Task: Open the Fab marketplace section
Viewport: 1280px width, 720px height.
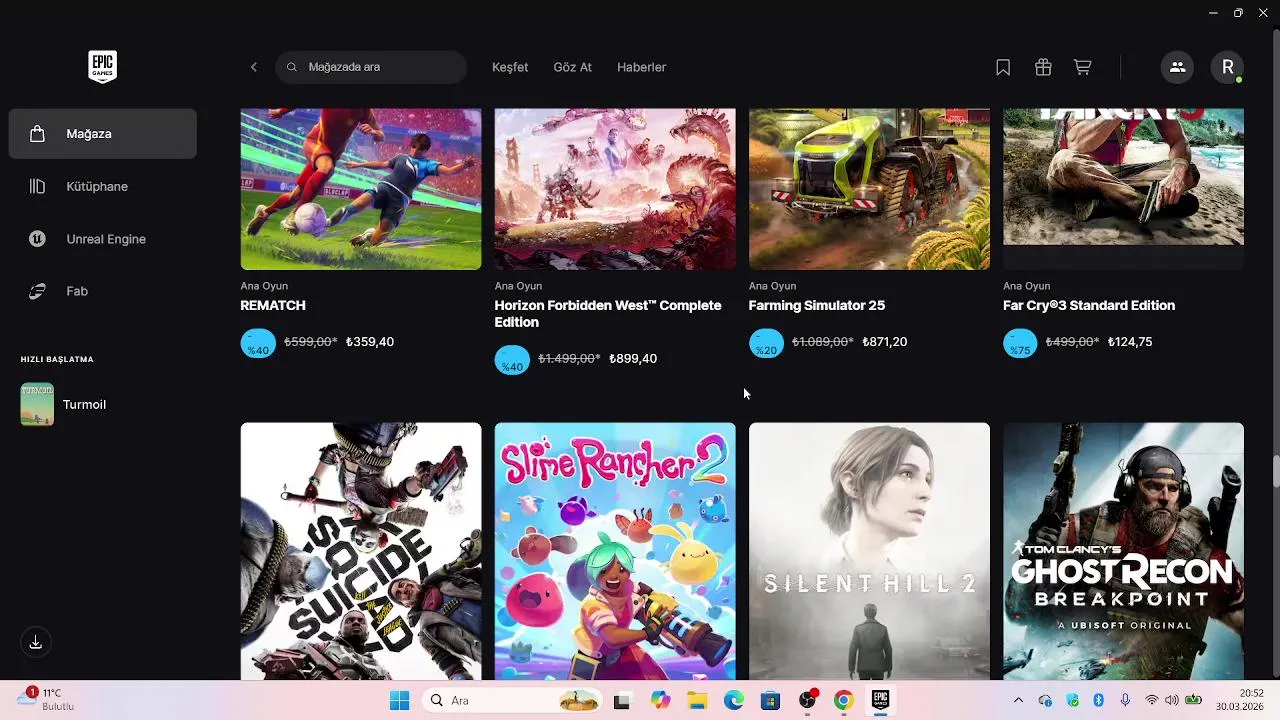Action: [x=103, y=291]
